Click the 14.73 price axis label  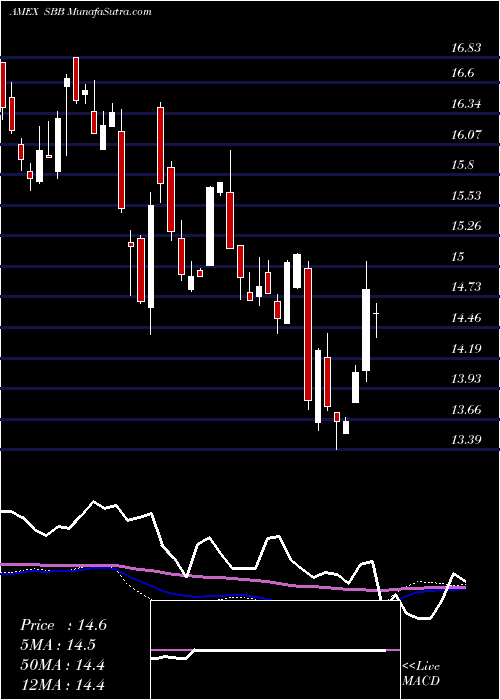coord(466,287)
